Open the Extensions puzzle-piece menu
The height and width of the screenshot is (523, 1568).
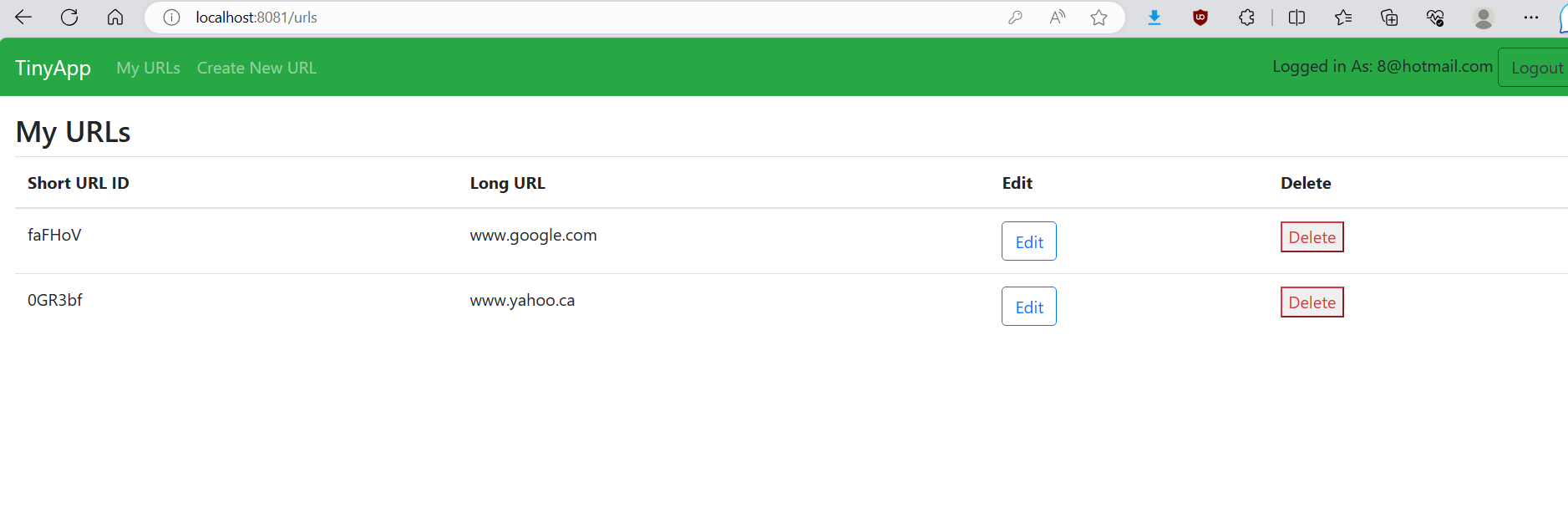click(1246, 17)
